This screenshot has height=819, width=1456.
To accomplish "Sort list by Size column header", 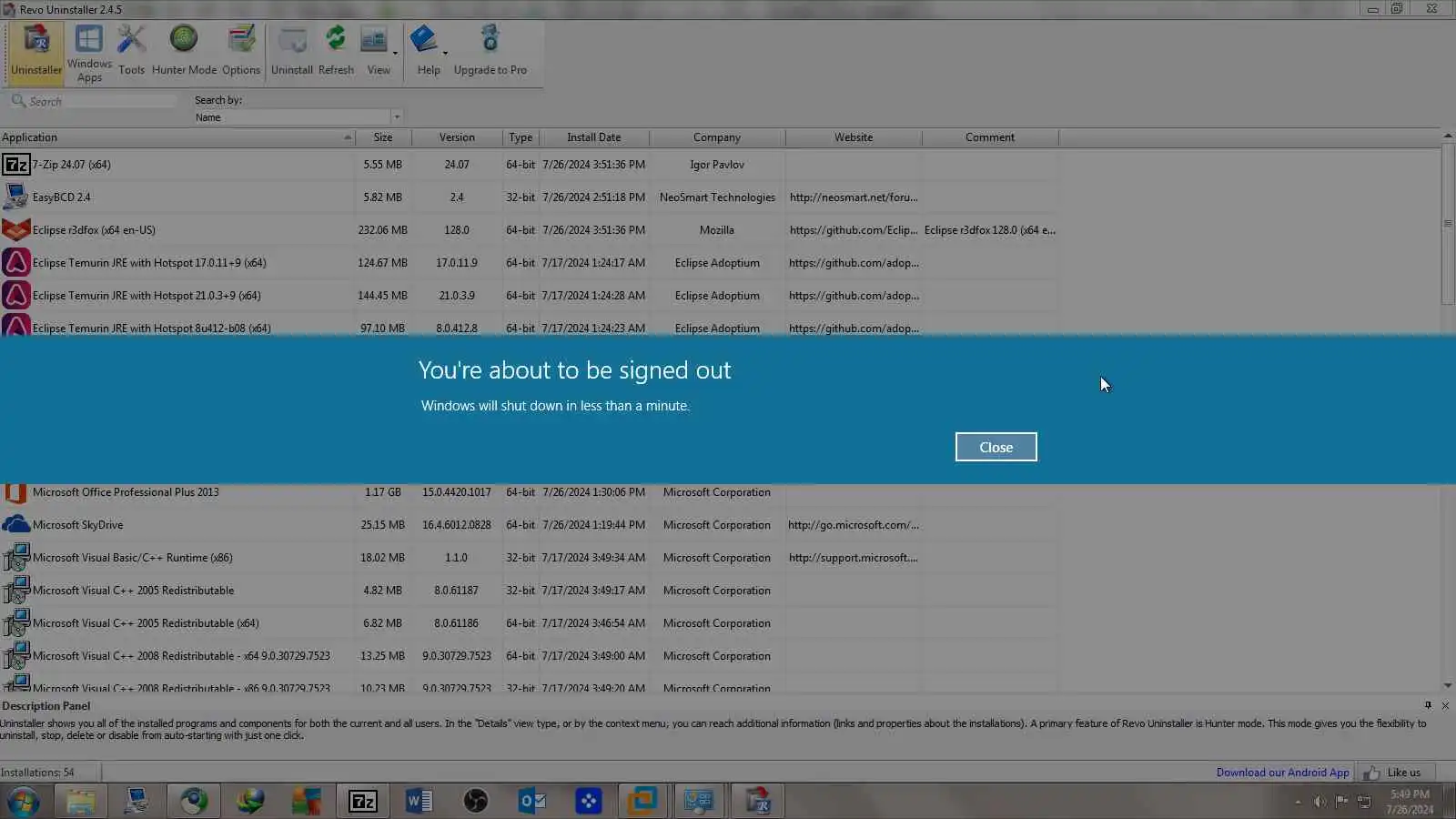I will [383, 137].
